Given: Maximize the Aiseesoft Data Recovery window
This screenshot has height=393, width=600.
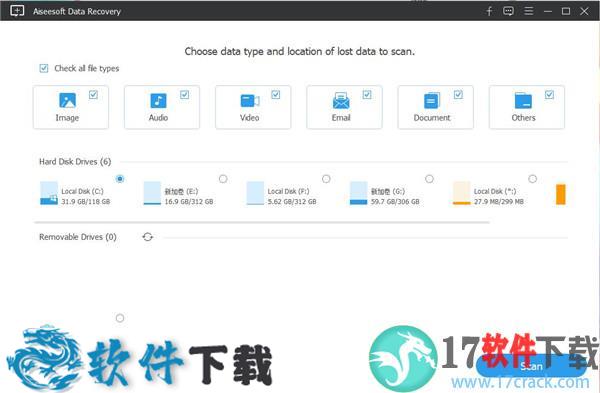Looking at the screenshot, I should point(566,11).
